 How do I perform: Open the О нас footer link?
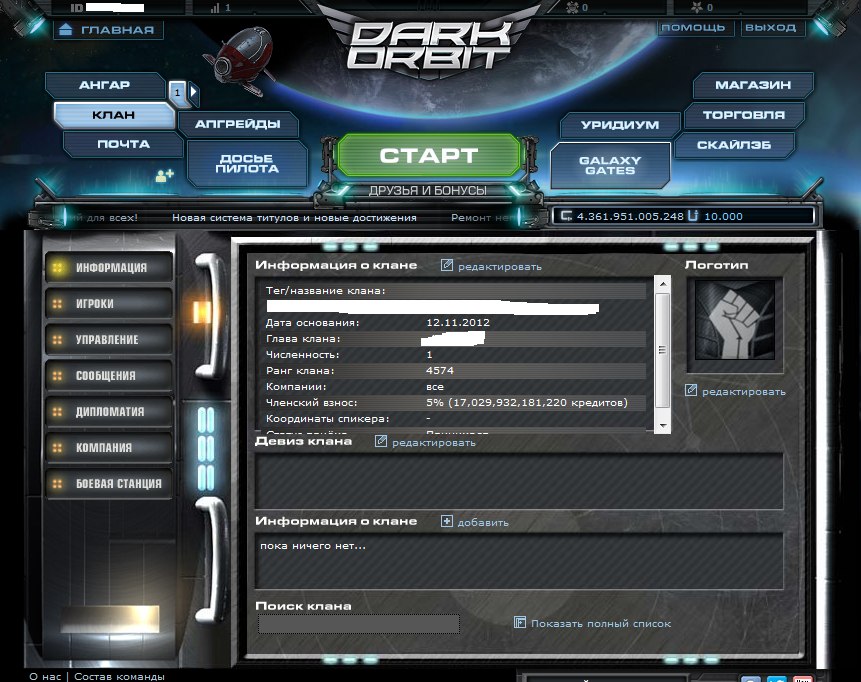click(x=45, y=677)
